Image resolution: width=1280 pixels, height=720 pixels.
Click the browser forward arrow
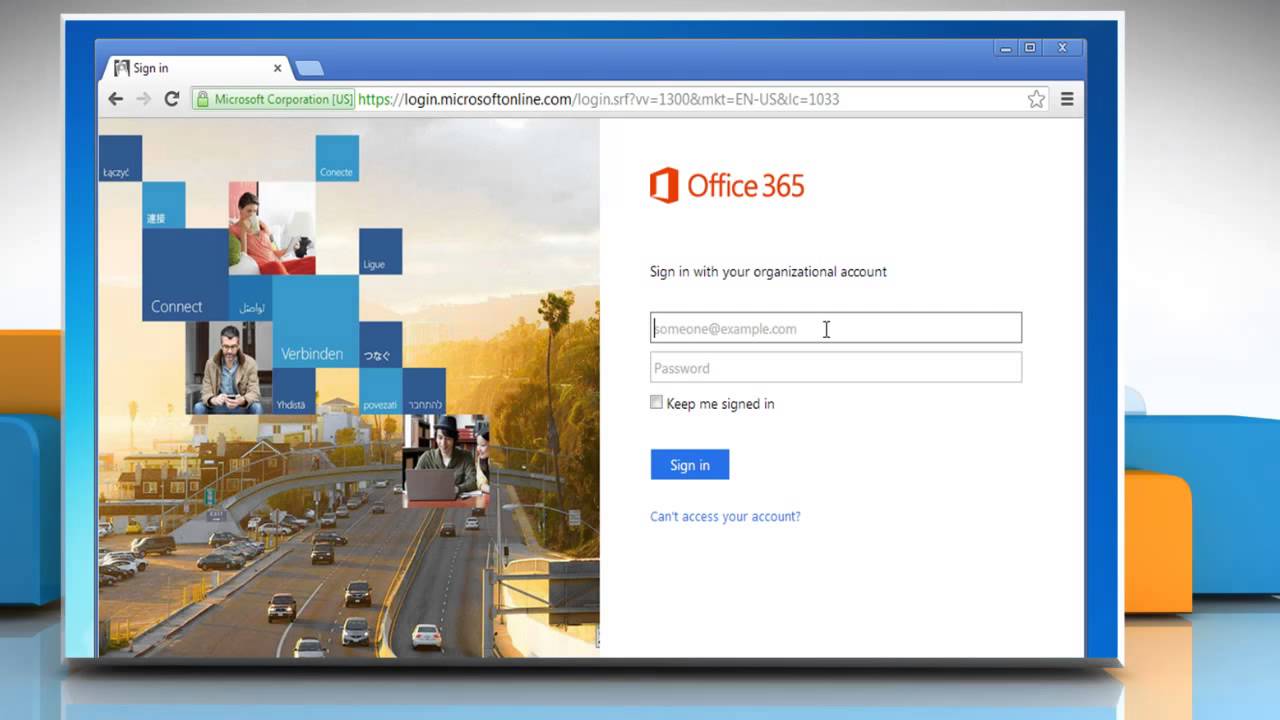tap(144, 99)
